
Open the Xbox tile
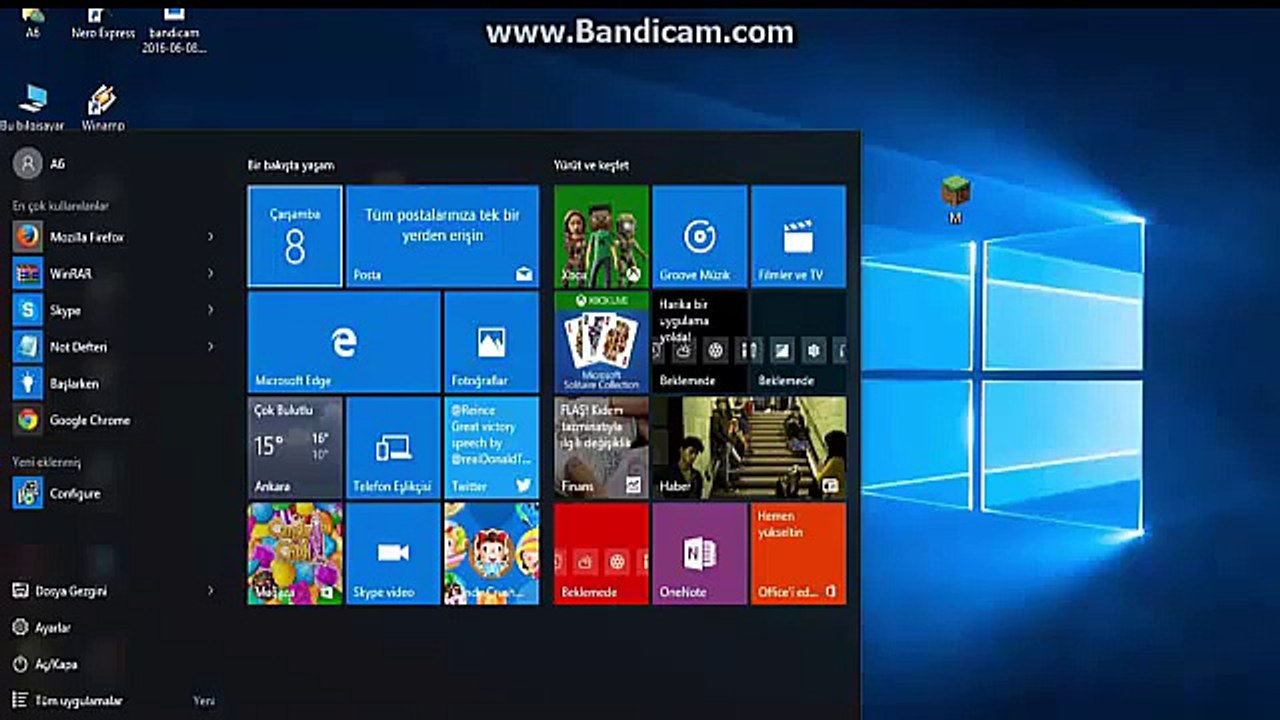[601, 236]
